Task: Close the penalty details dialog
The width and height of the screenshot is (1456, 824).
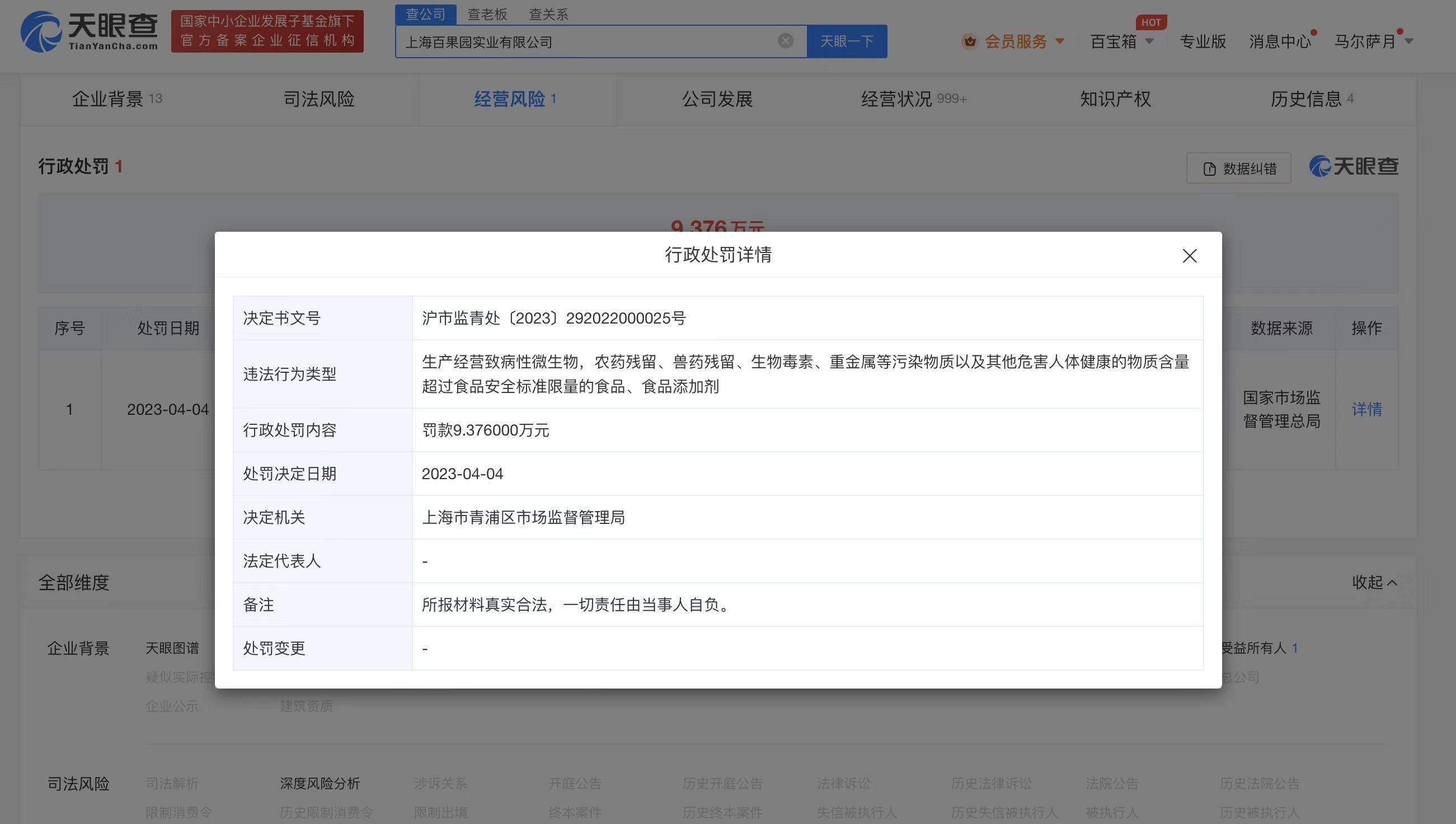Action: (1190, 256)
